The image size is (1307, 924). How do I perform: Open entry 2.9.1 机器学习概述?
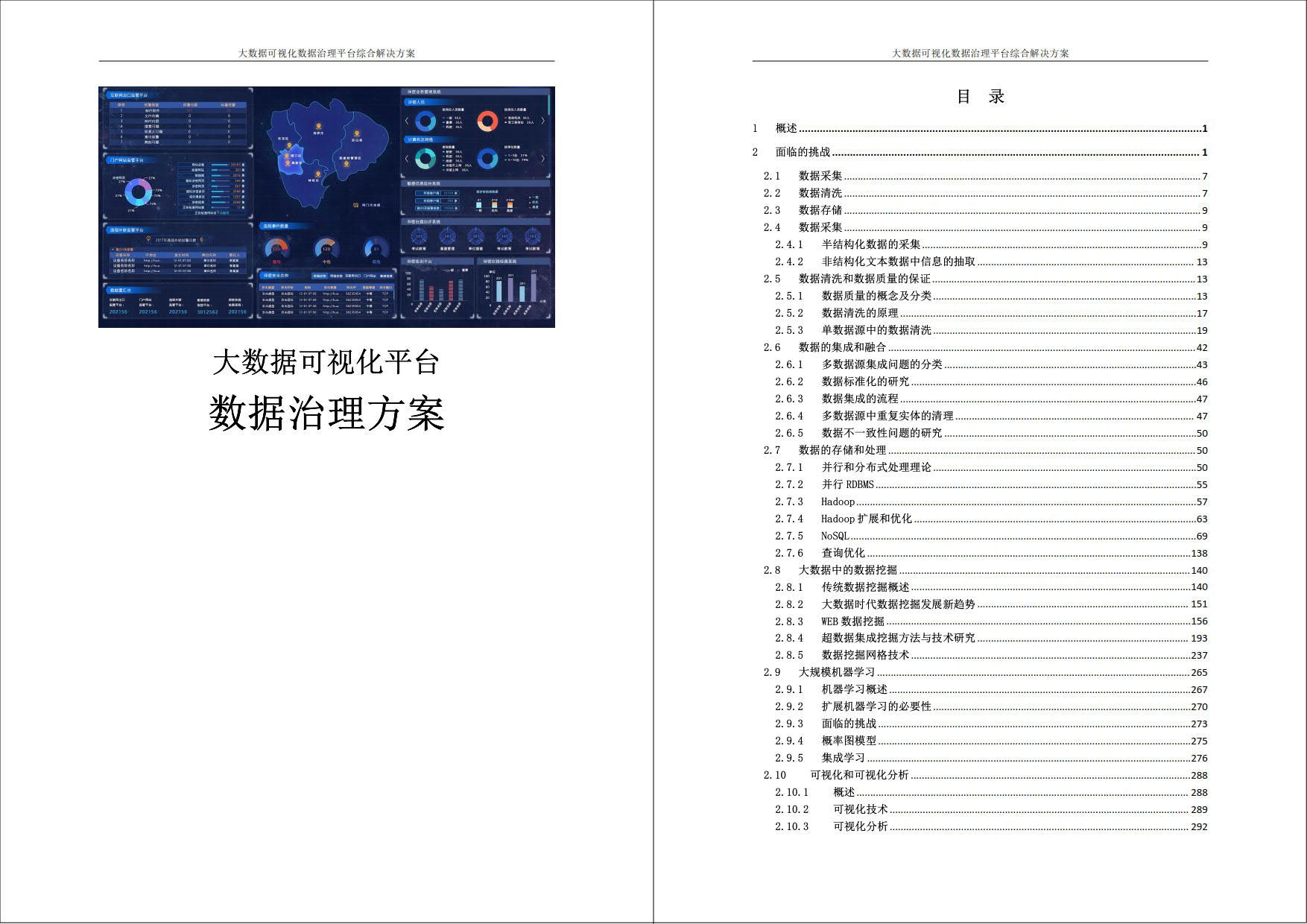click(991, 689)
